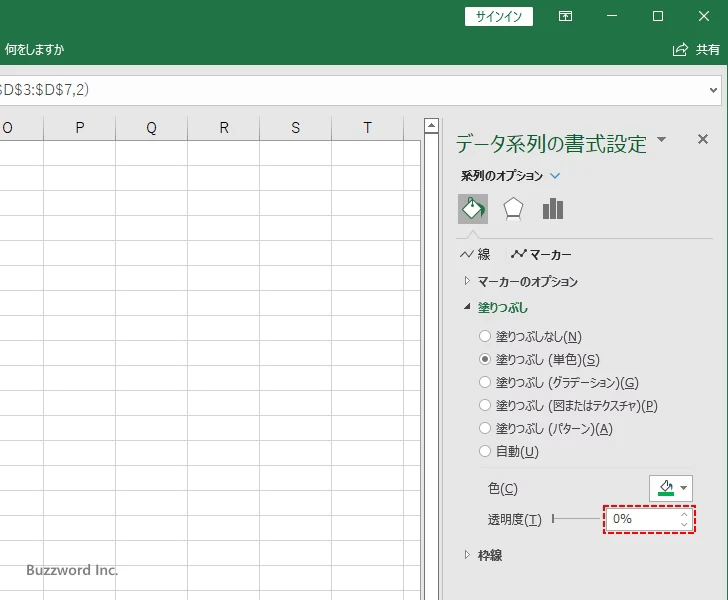
Task: Select column O header
Action: point(21,127)
